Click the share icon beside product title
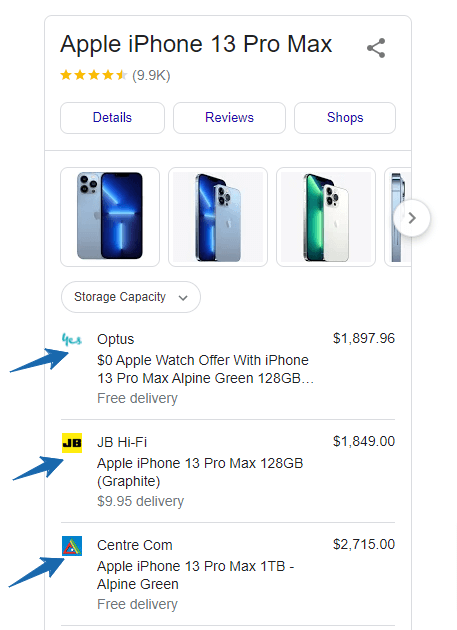 point(376,48)
